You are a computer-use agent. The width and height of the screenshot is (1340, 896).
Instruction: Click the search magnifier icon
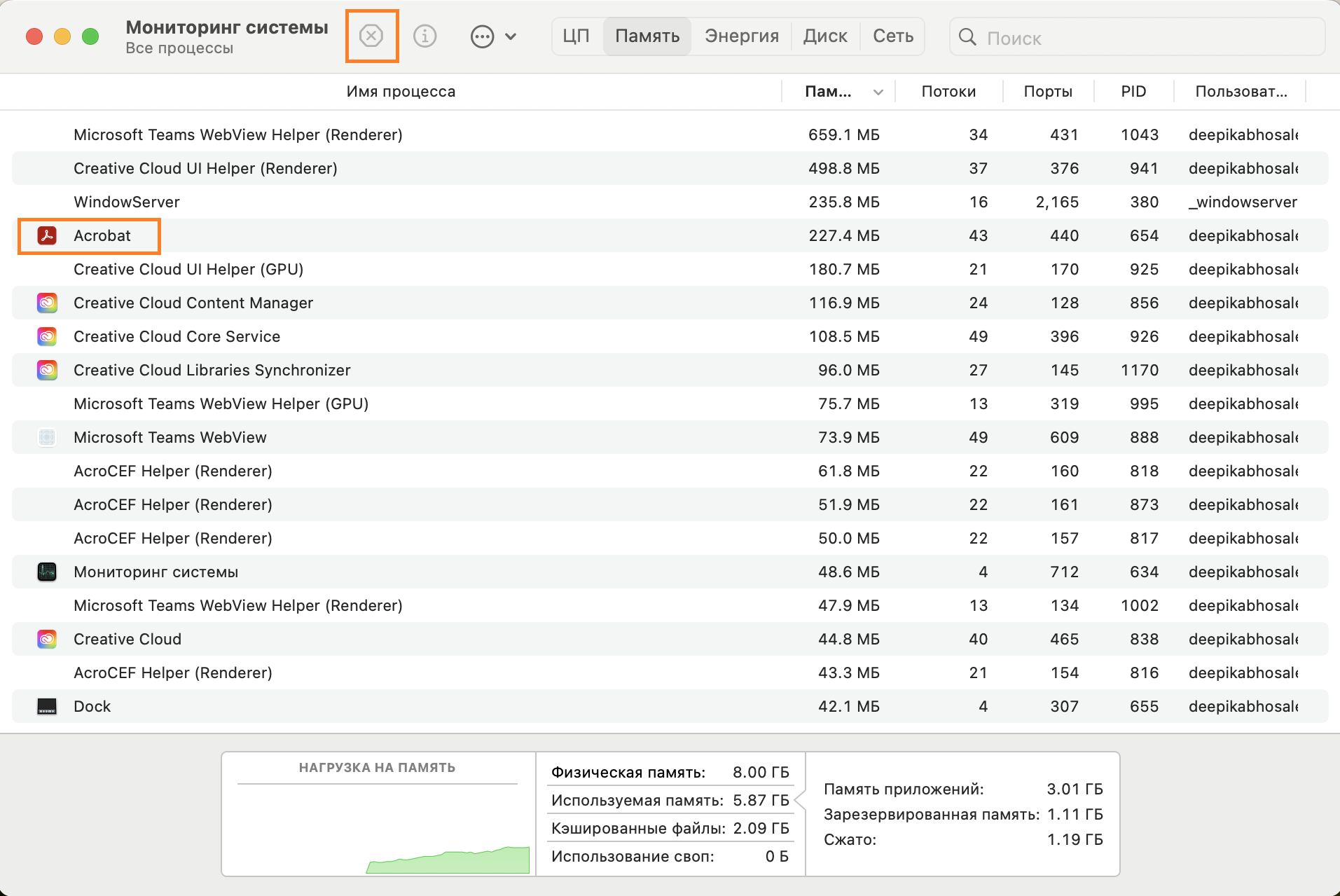coord(969,38)
